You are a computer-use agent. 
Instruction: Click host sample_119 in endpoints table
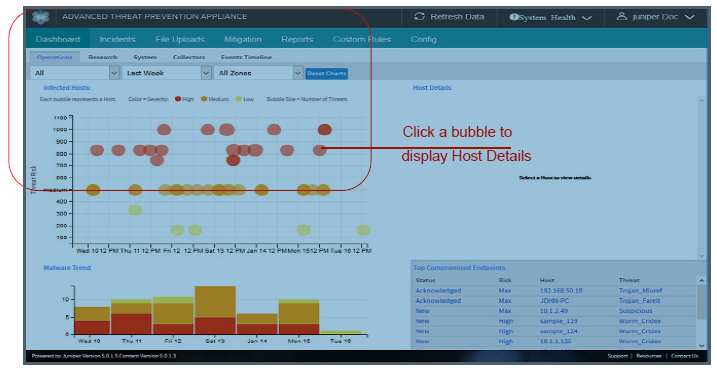click(x=558, y=321)
